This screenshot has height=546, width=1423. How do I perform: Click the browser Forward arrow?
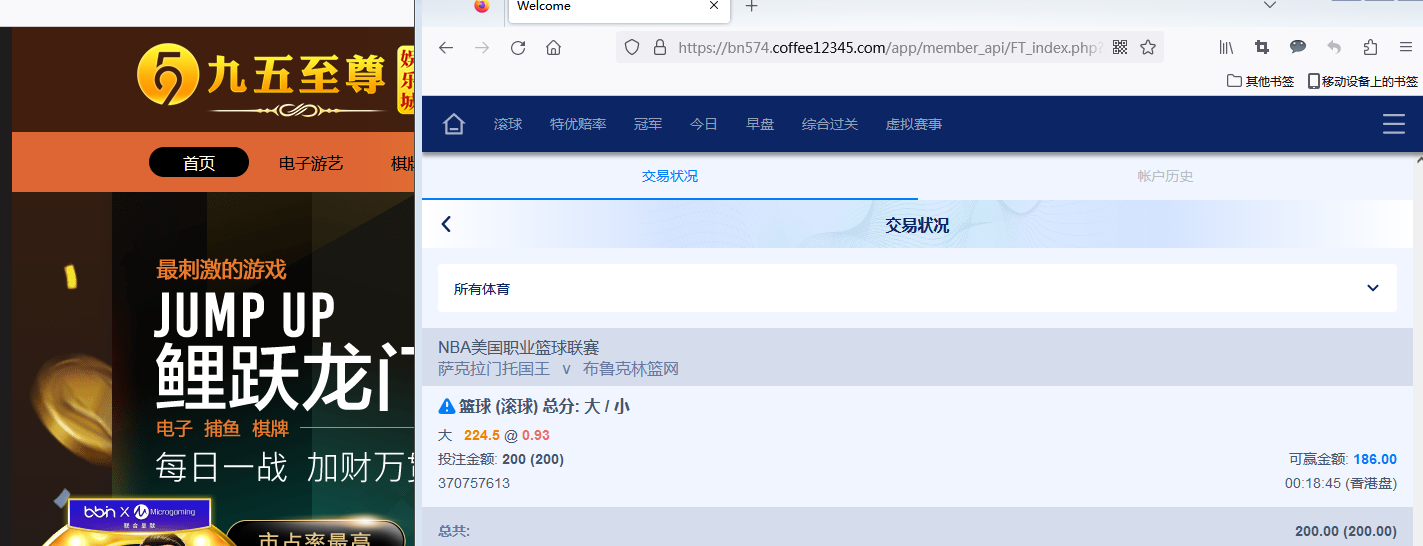[482, 47]
